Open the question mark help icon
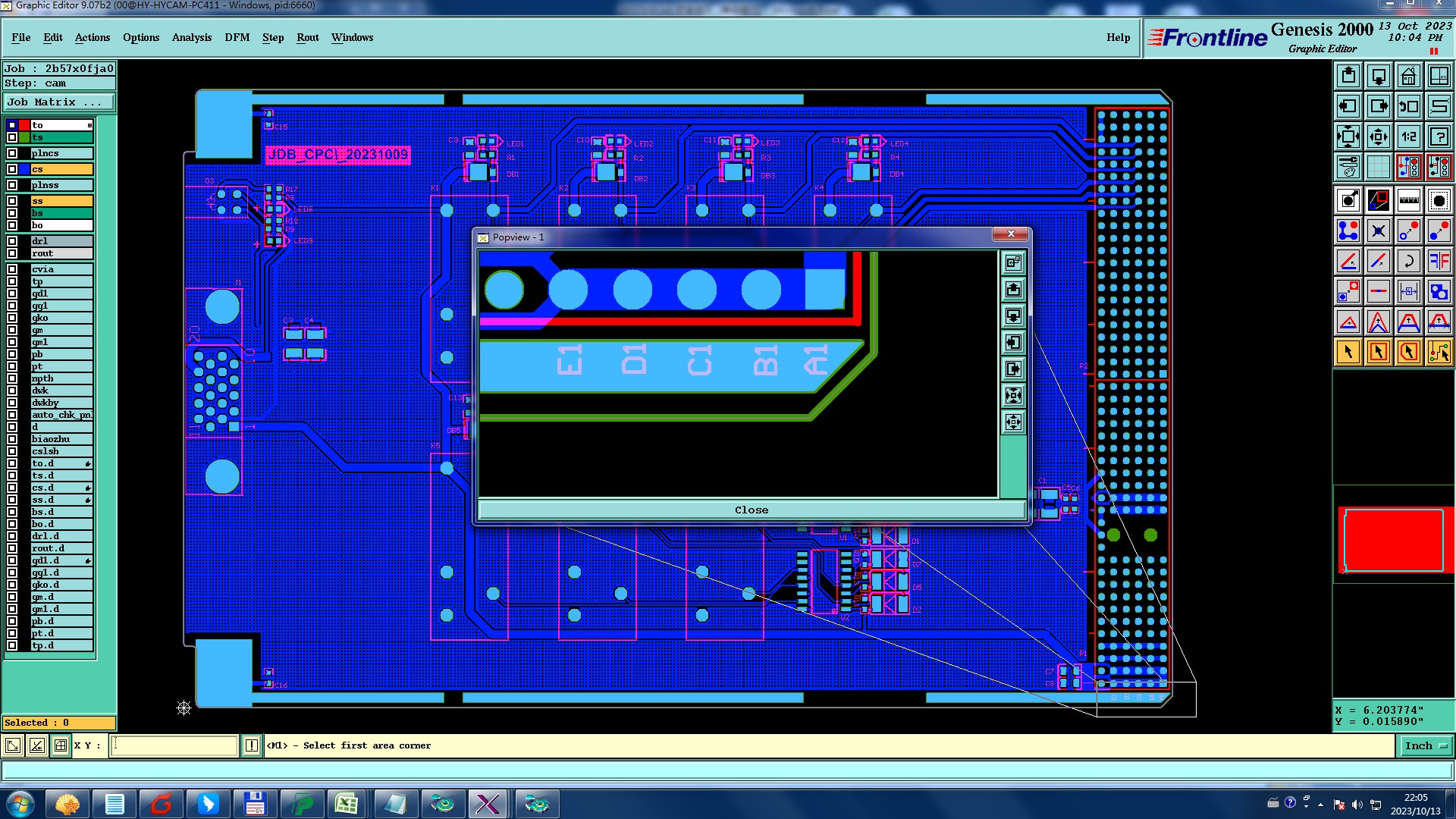1456x819 pixels. pos(1439,136)
